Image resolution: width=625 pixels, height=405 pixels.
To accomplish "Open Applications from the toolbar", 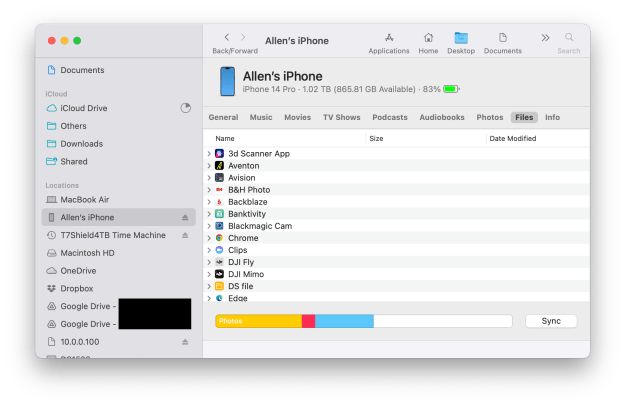I will point(389,38).
